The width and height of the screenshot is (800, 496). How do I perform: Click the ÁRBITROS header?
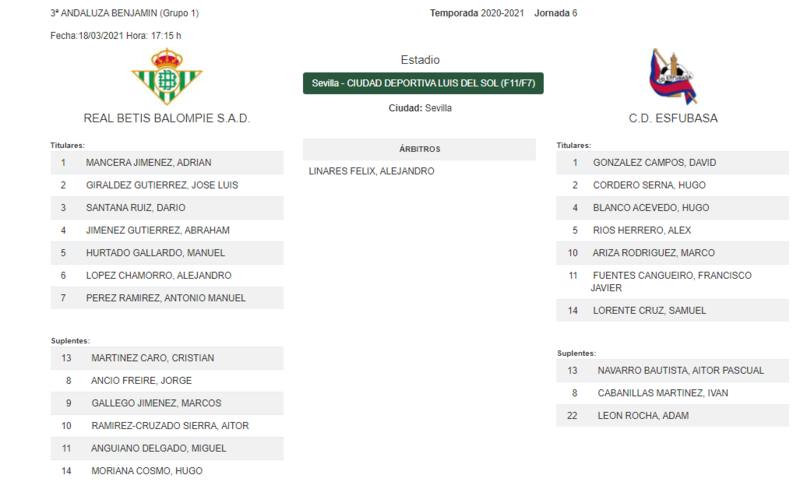(419, 149)
